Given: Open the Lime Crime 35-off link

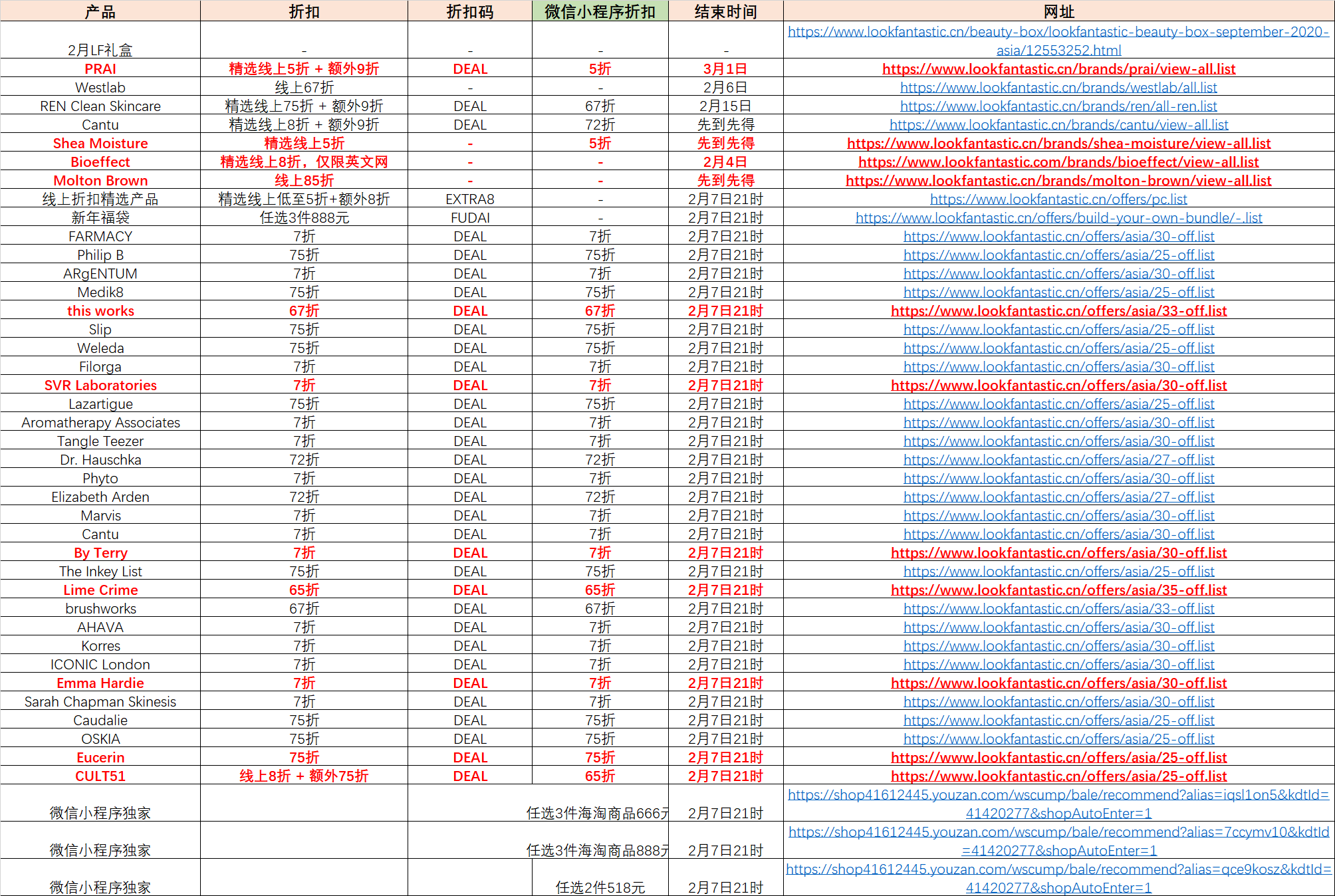Looking at the screenshot, I should 1058,590.
